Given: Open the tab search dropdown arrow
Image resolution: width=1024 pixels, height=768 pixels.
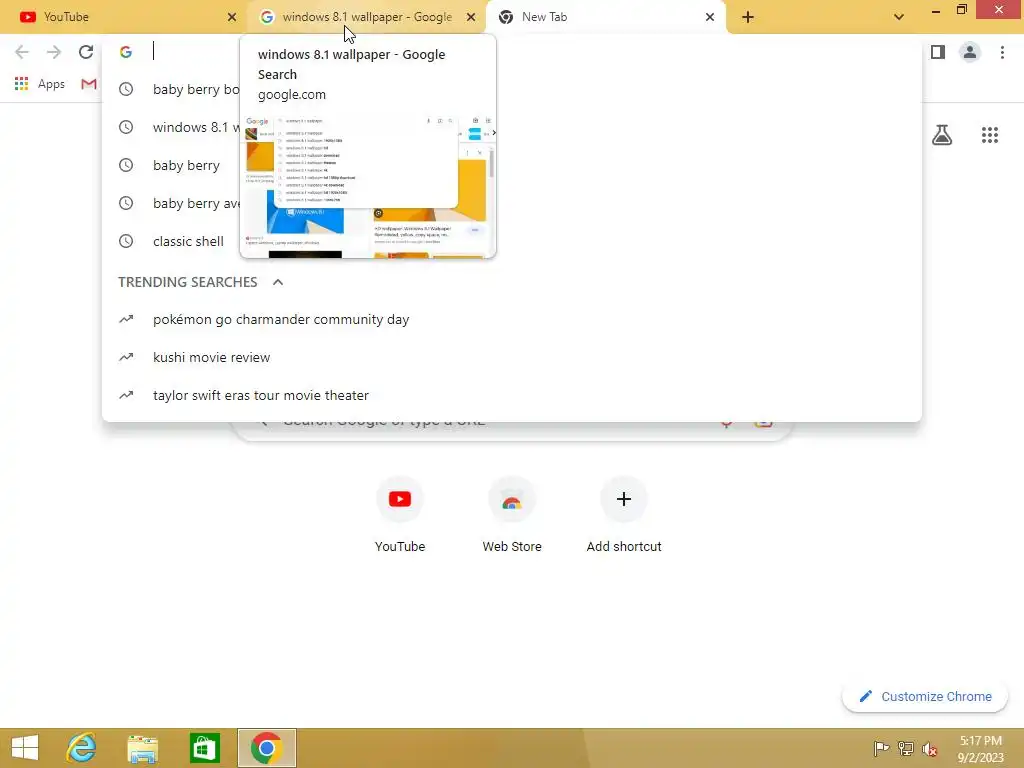Looking at the screenshot, I should [899, 17].
